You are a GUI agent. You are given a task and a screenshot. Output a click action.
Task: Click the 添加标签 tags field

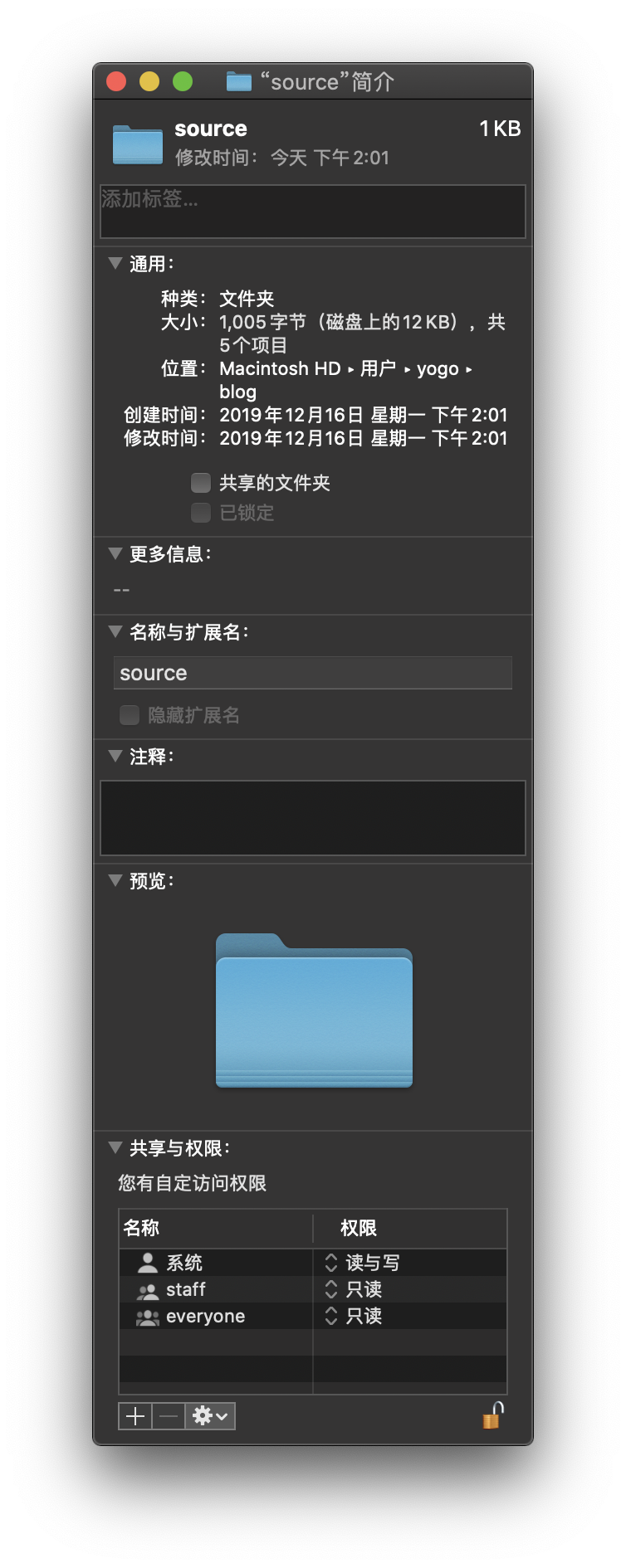click(313, 212)
